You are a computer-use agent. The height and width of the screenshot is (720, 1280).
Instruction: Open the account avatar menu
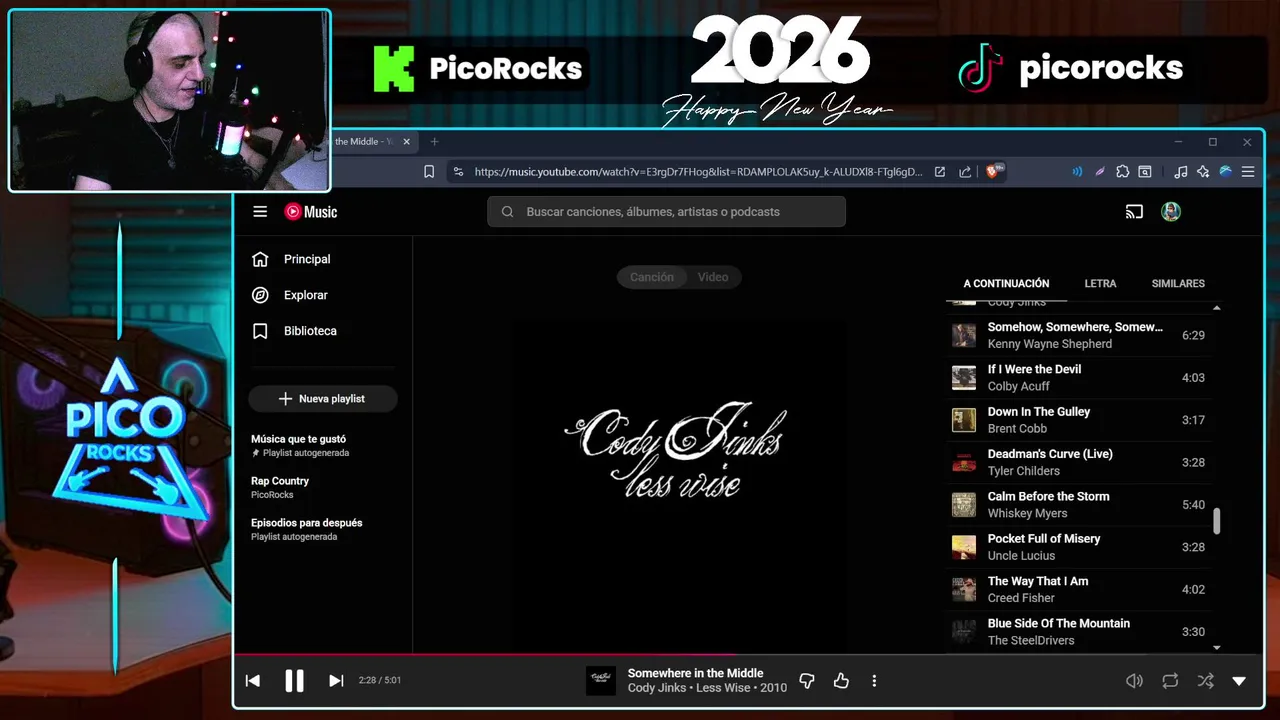point(1171,212)
